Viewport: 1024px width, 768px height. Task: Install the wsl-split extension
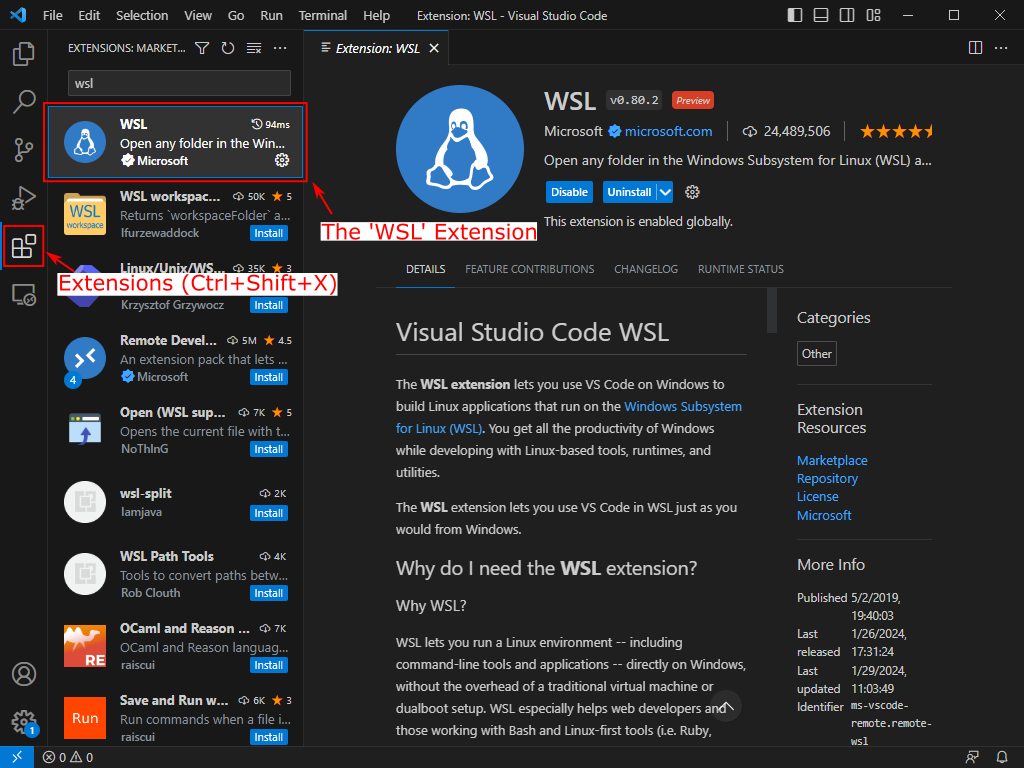pyautogui.click(x=268, y=513)
